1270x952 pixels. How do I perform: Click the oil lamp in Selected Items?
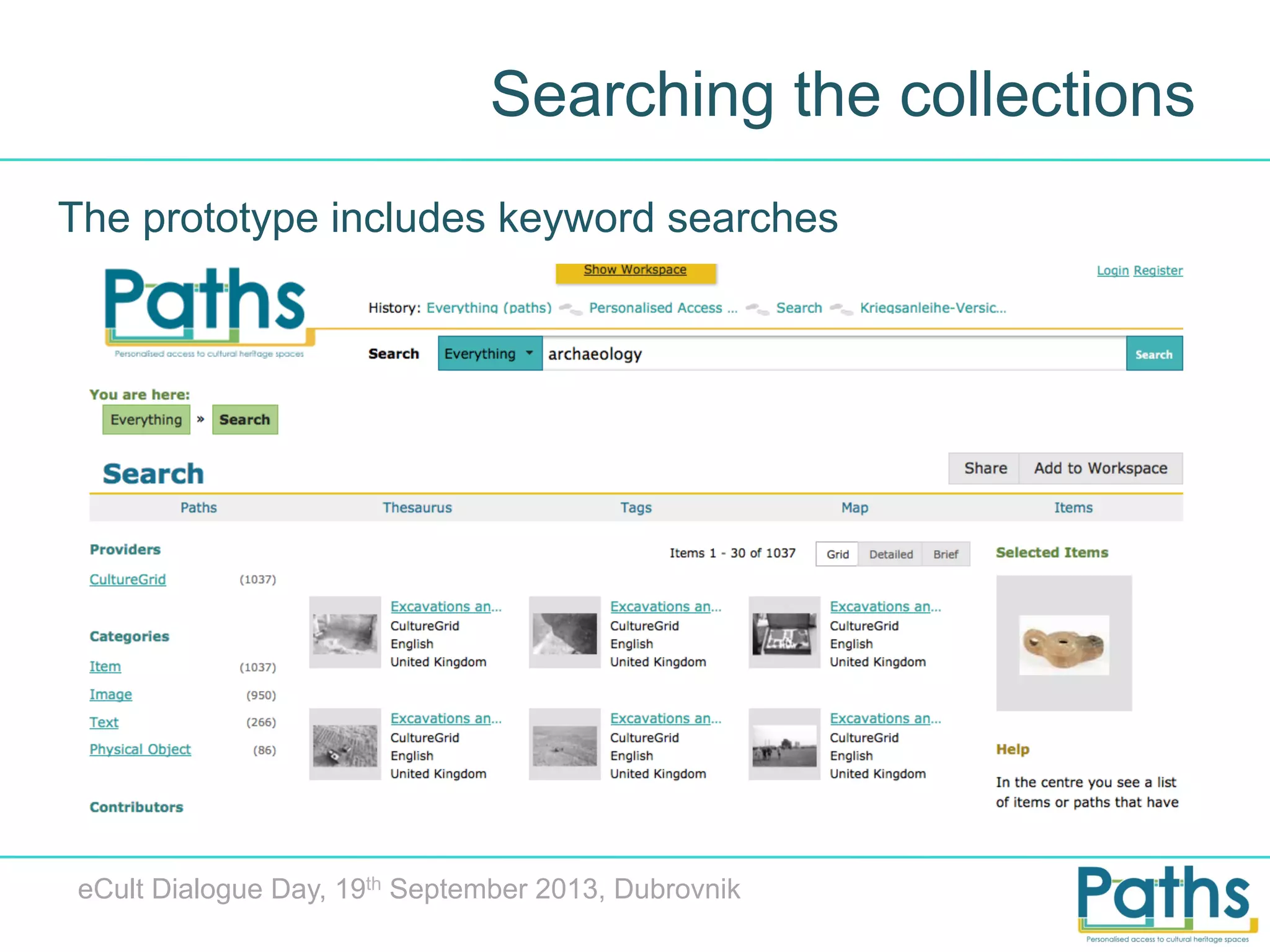(x=1064, y=644)
